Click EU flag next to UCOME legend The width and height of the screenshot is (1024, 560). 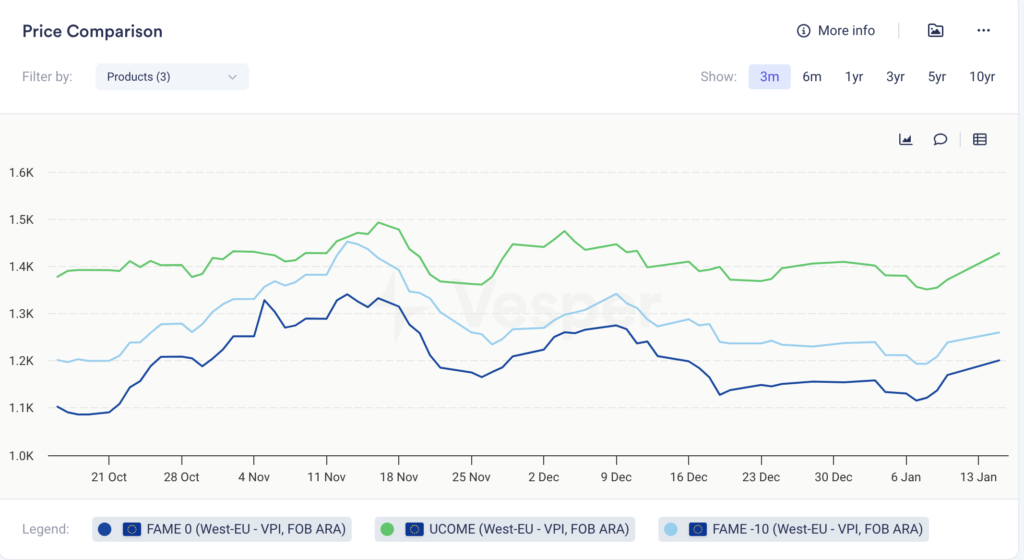coord(414,528)
